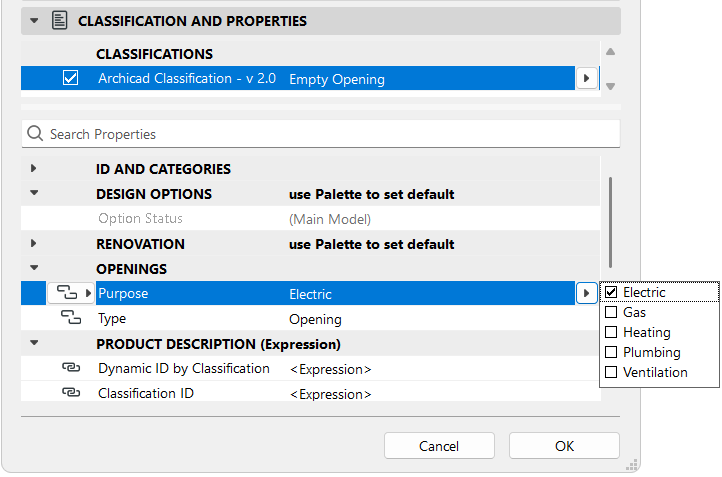Click Empty Opening classification value

337,79
